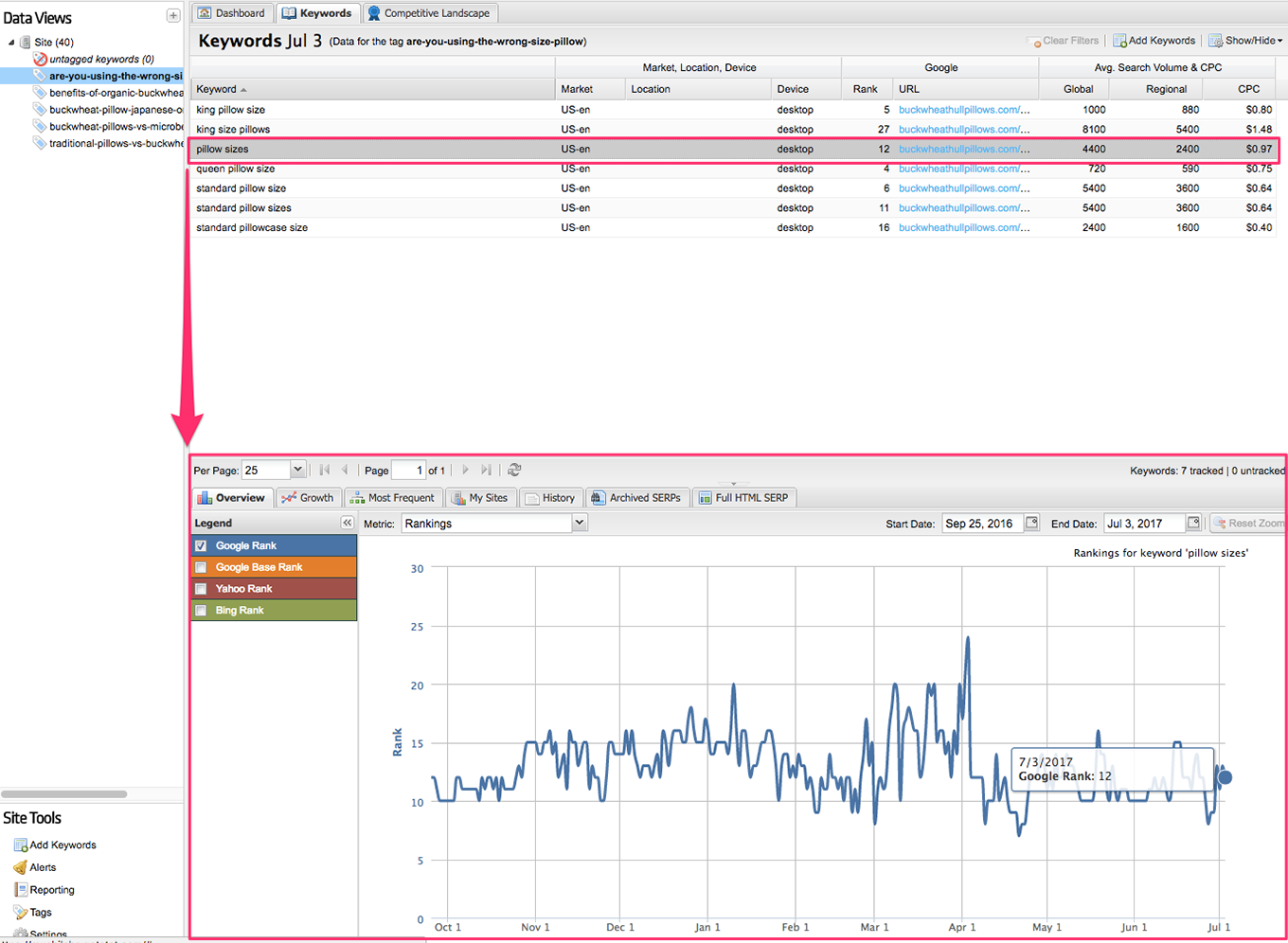Go to the last page arrow icon
This screenshot has height=943, width=1288.
coord(486,470)
